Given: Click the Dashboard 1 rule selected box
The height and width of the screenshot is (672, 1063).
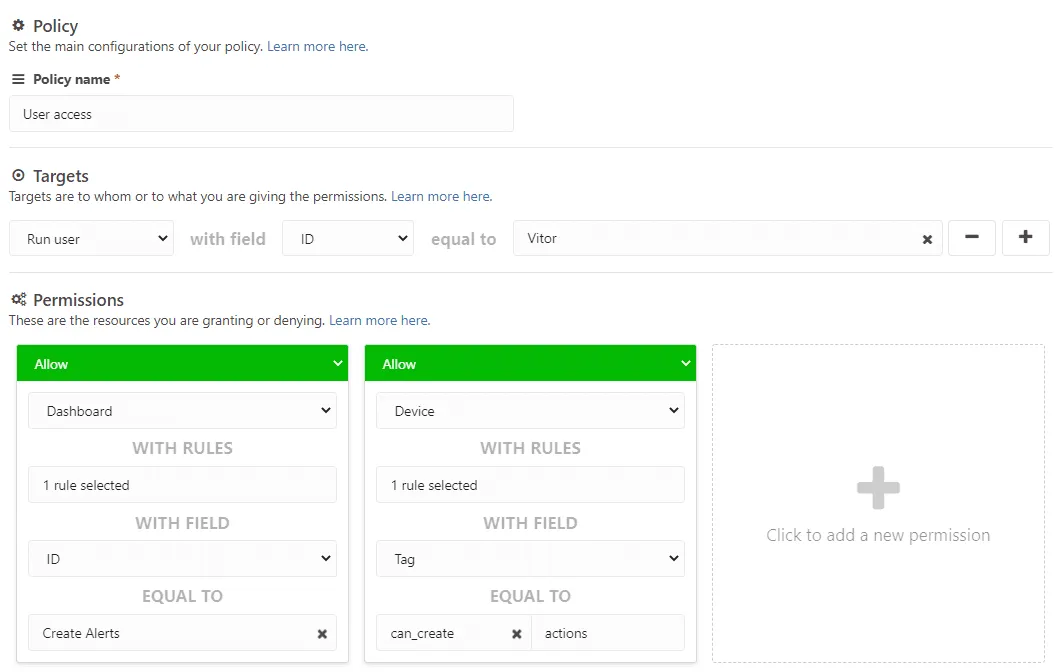Looking at the screenshot, I should [182, 485].
